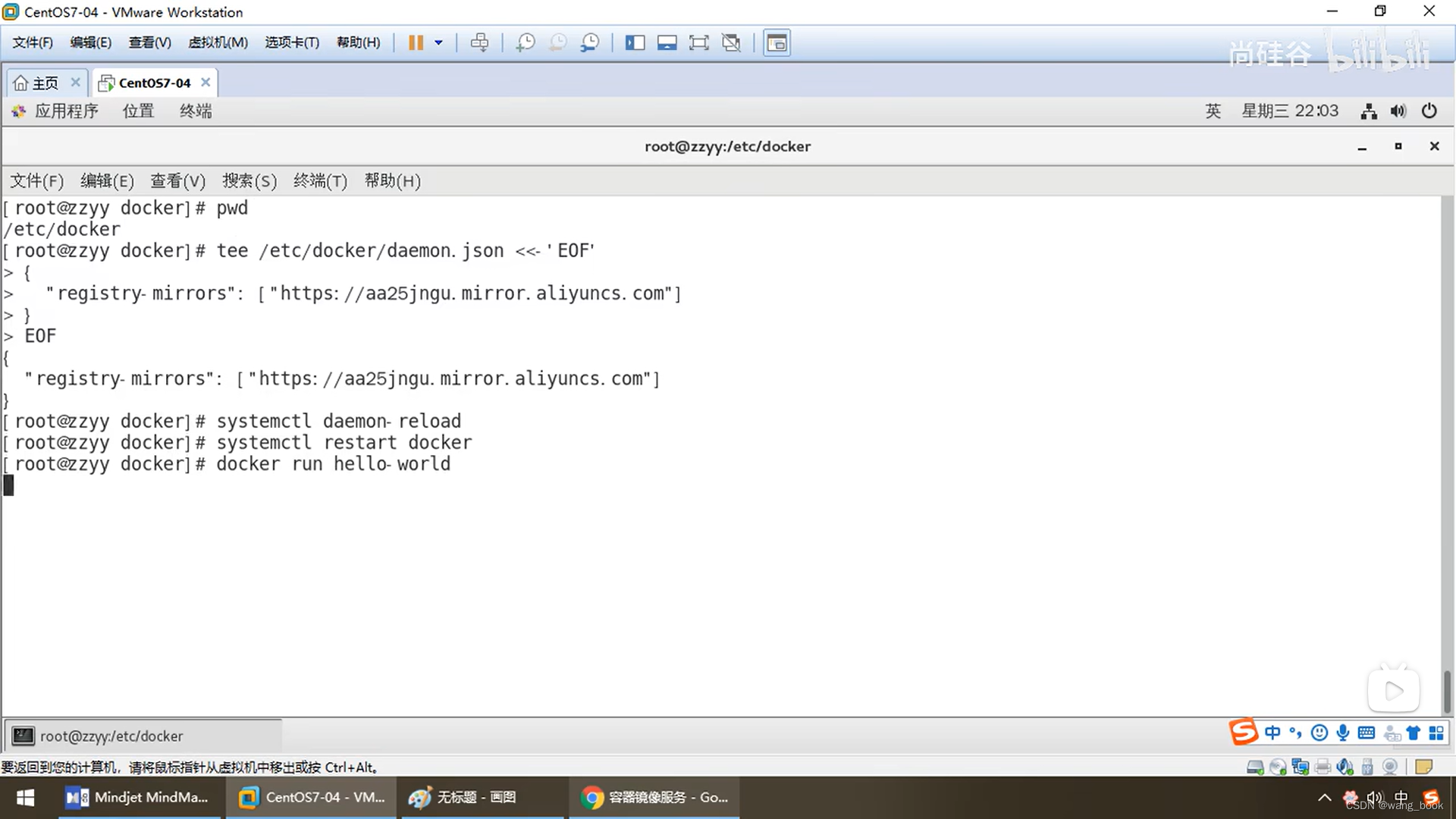Click the Send Ctrl+Alt+Del toolbar icon
Image resolution: width=1456 pixels, height=819 pixels.
click(479, 42)
